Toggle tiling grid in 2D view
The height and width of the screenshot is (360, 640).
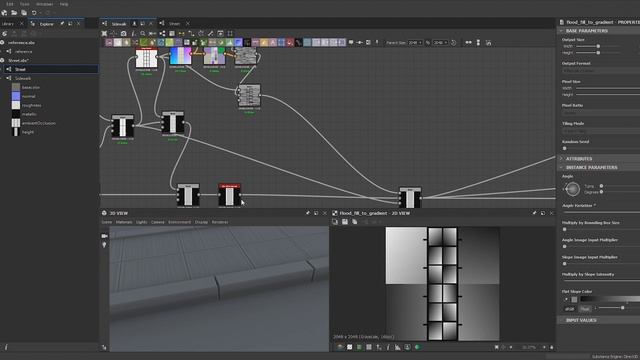pos(369,347)
